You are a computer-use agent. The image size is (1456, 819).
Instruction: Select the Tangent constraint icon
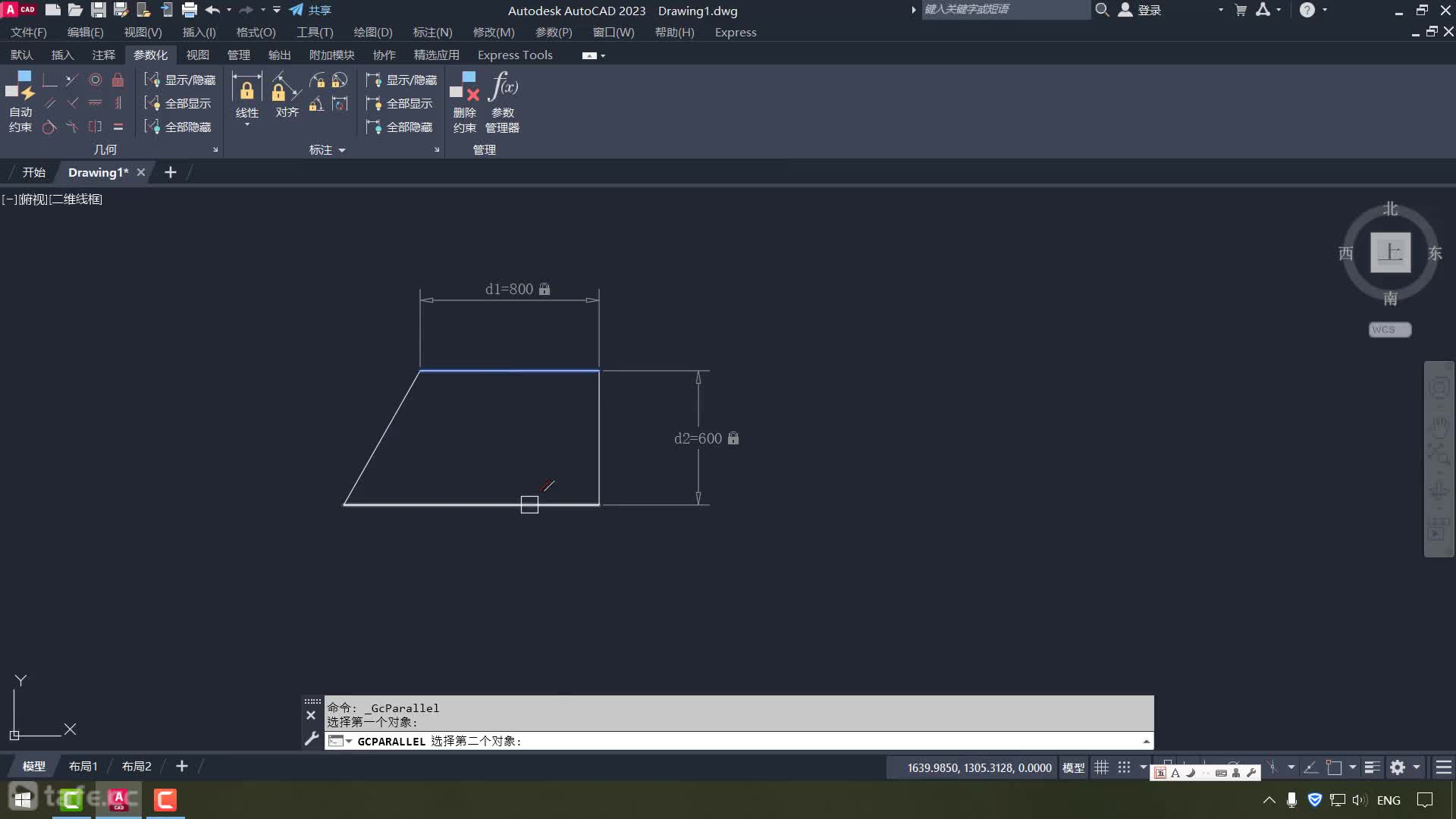click(x=49, y=127)
